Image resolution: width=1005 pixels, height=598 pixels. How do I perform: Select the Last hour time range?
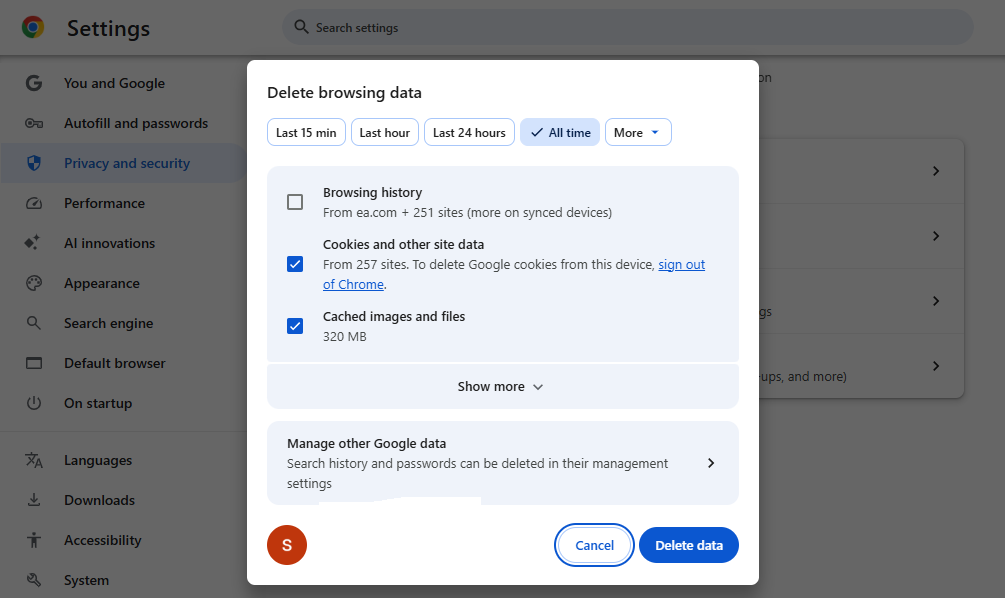[385, 133]
